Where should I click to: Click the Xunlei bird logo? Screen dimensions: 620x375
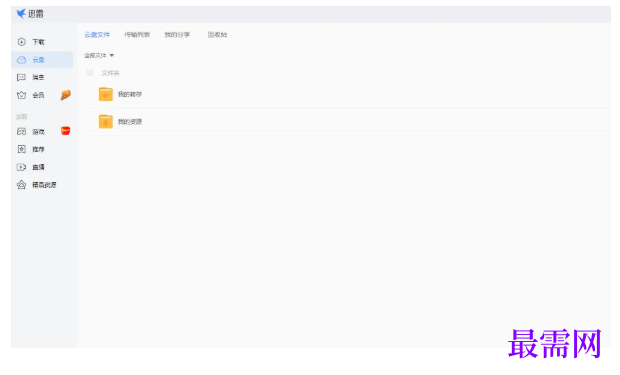(x=21, y=14)
